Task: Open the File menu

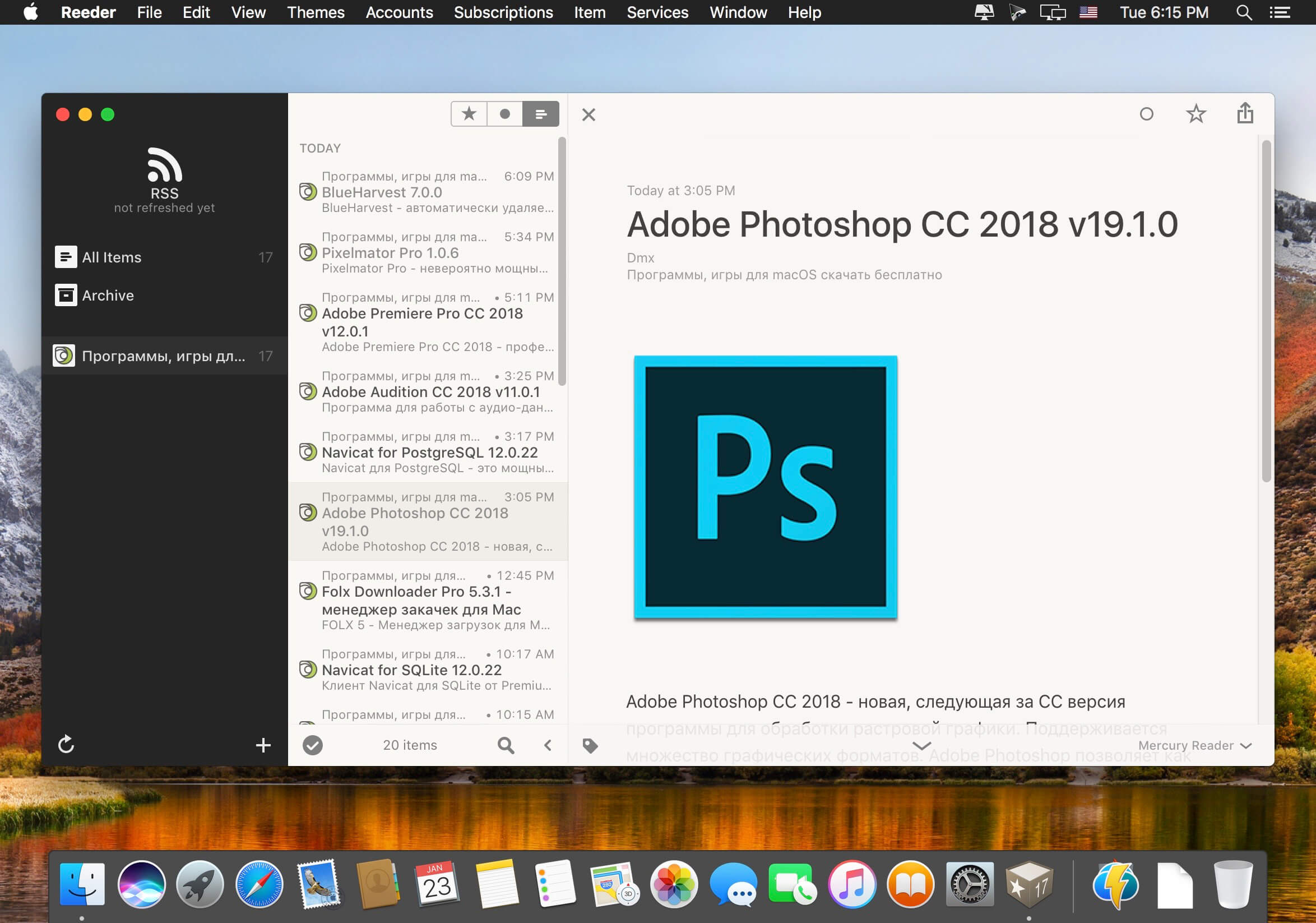Action: (149, 12)
